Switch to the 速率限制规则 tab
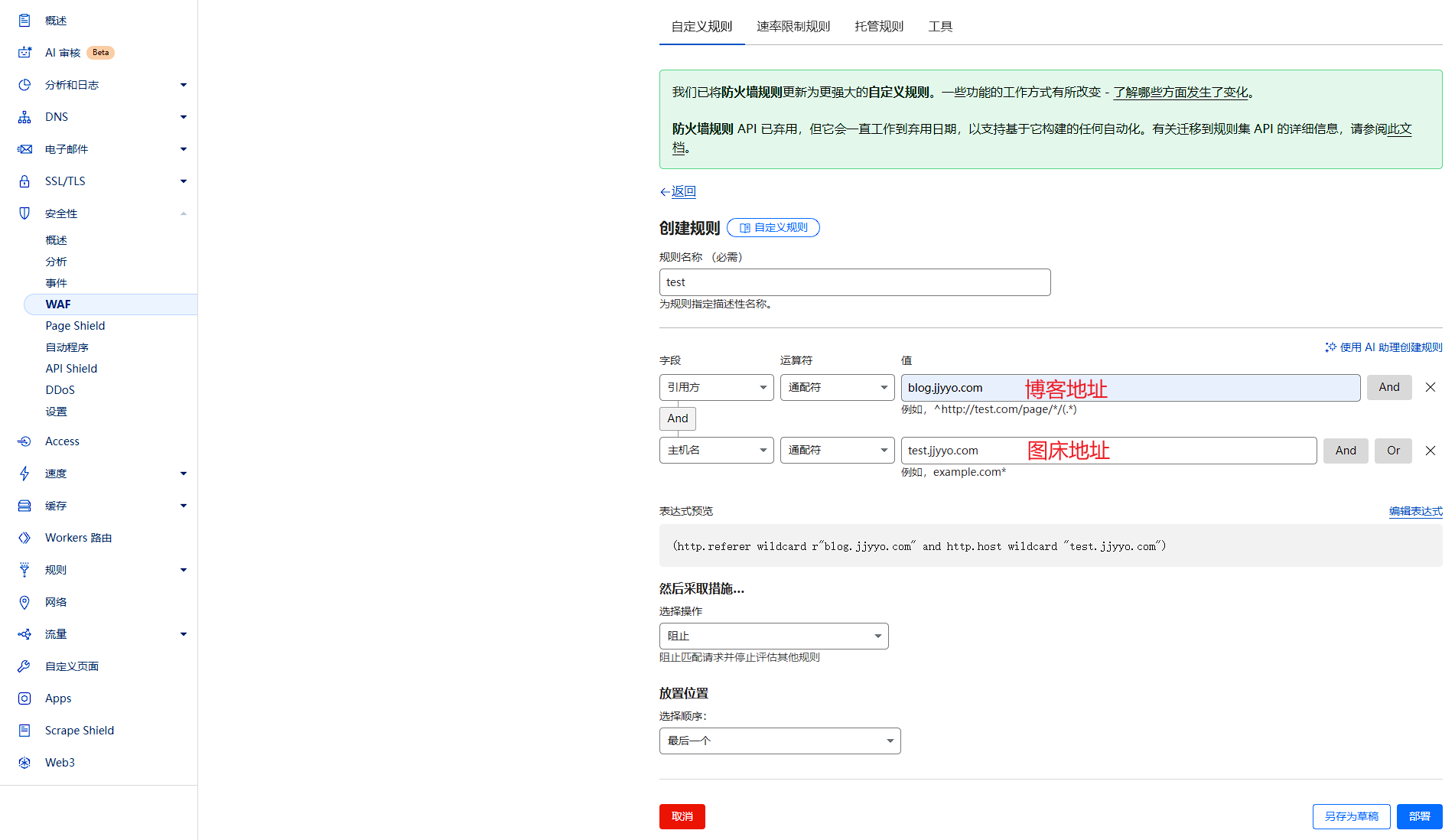Viewport: 1455px width, 840px height. coord(793,27)
